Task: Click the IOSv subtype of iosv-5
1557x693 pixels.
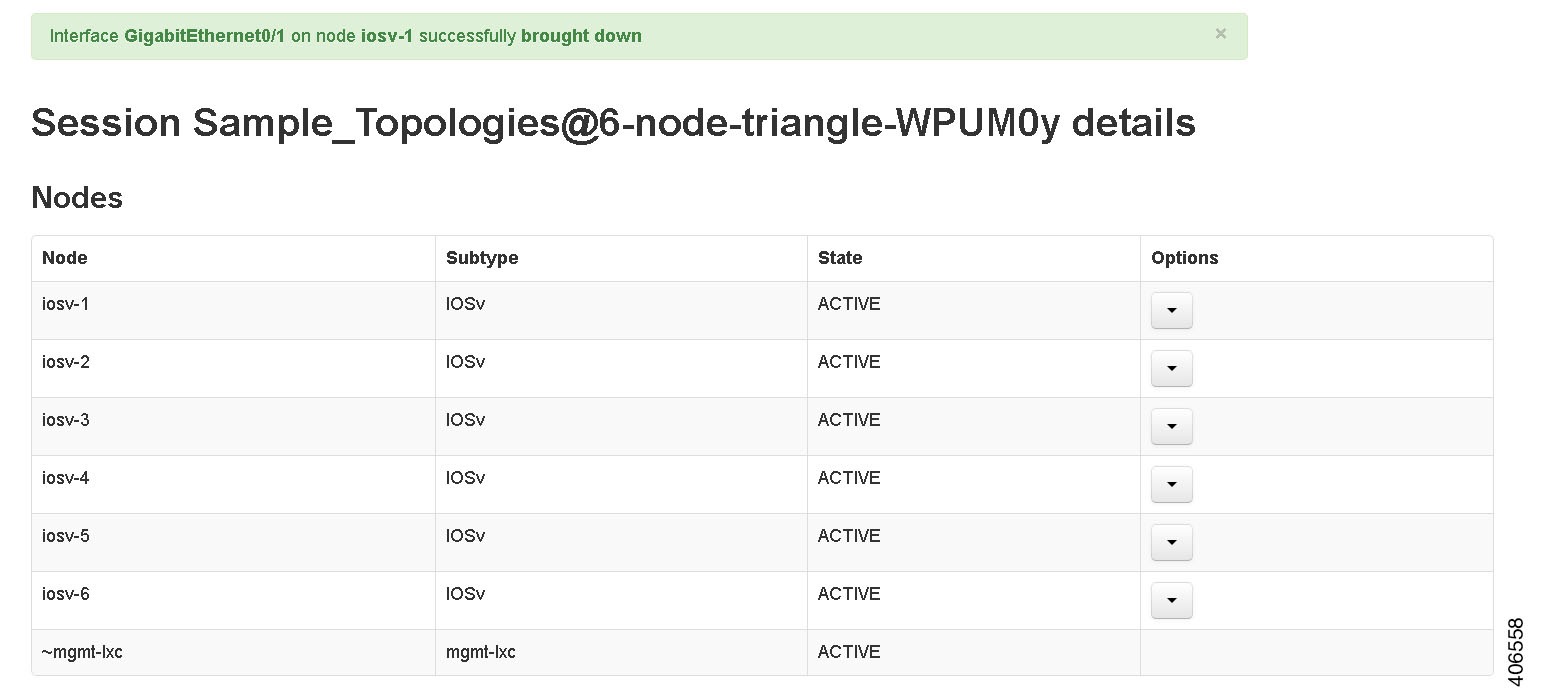Action: point(465,536)
